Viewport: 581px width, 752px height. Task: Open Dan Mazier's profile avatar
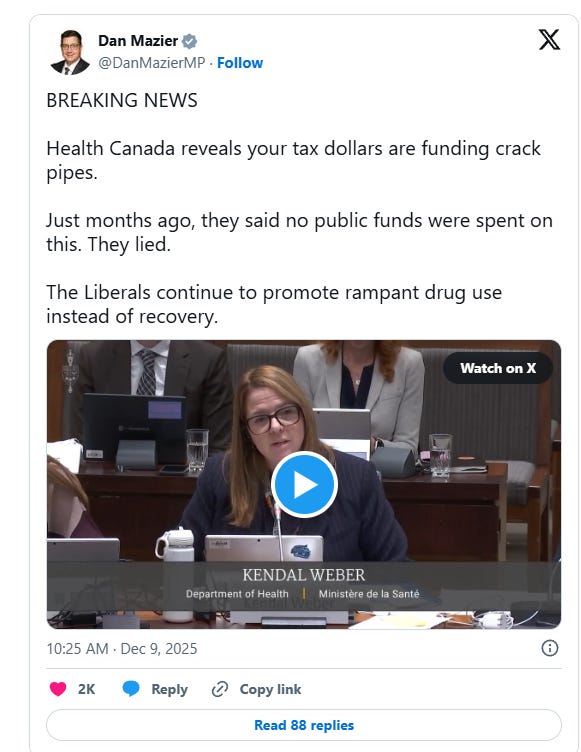70,52
